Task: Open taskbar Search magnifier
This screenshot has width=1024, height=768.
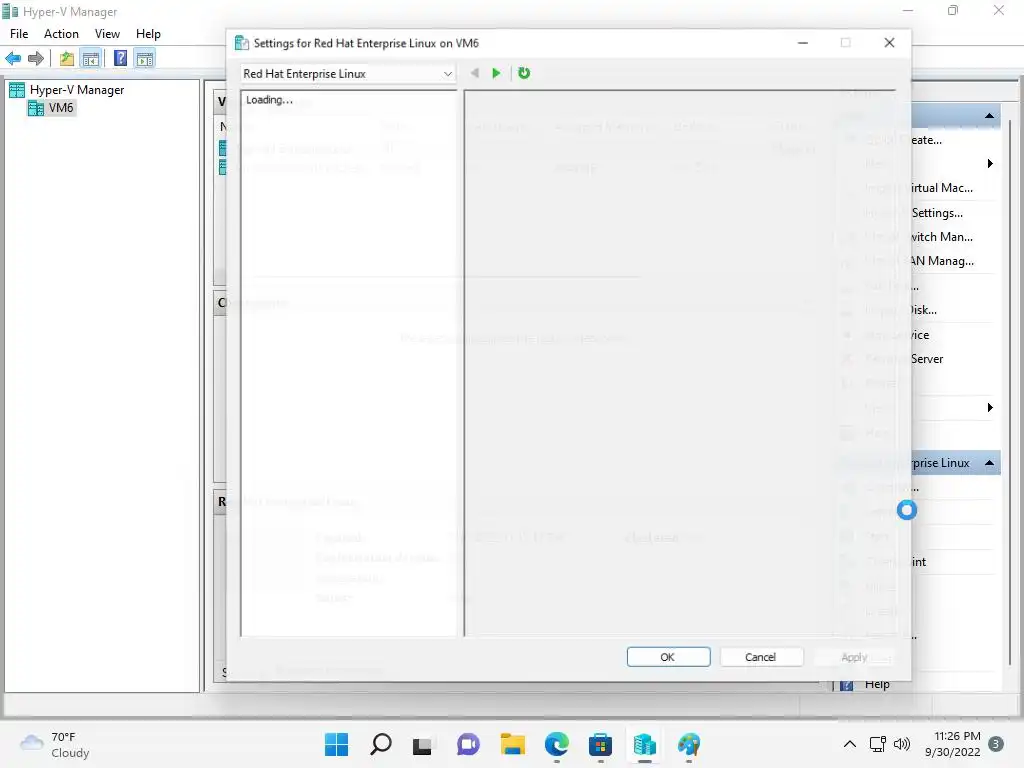Action: 381,744
